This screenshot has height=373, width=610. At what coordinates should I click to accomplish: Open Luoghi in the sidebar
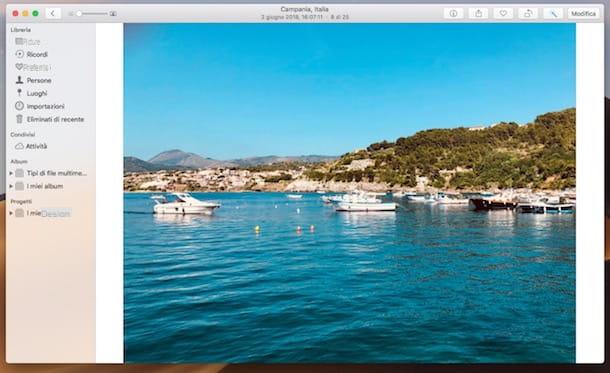pos(32,93)
